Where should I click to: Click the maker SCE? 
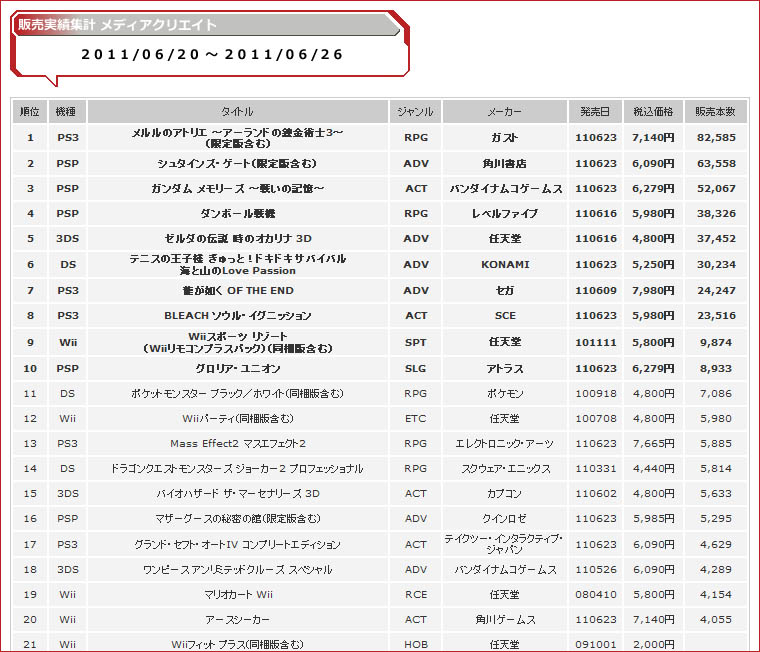pos(505,316)
